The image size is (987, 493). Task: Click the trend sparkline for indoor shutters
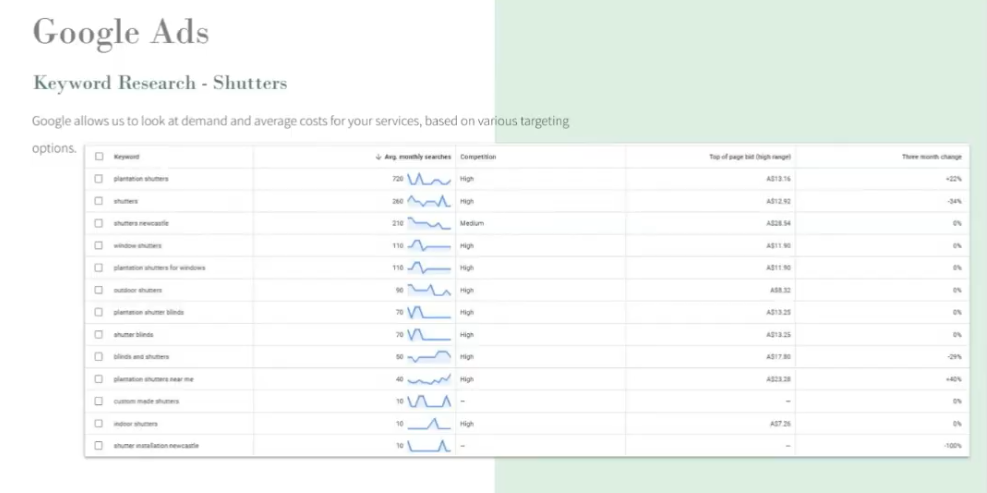tap(429, 424)
